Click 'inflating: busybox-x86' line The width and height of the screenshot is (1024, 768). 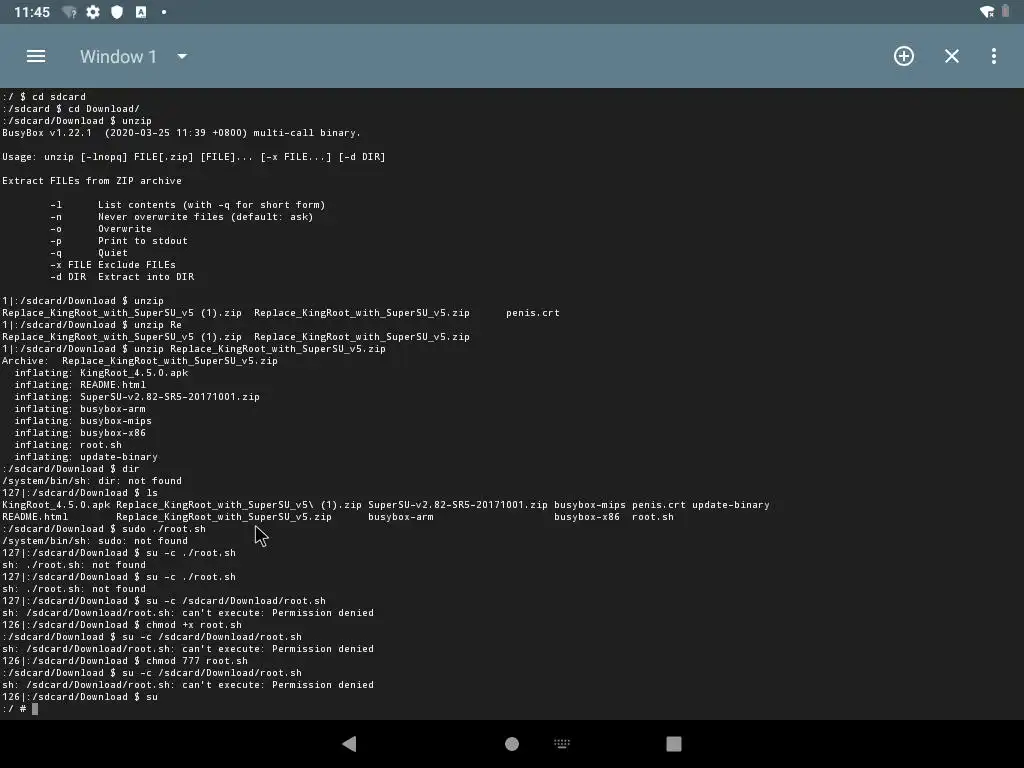pyautogui.click(x=80, y=433)
